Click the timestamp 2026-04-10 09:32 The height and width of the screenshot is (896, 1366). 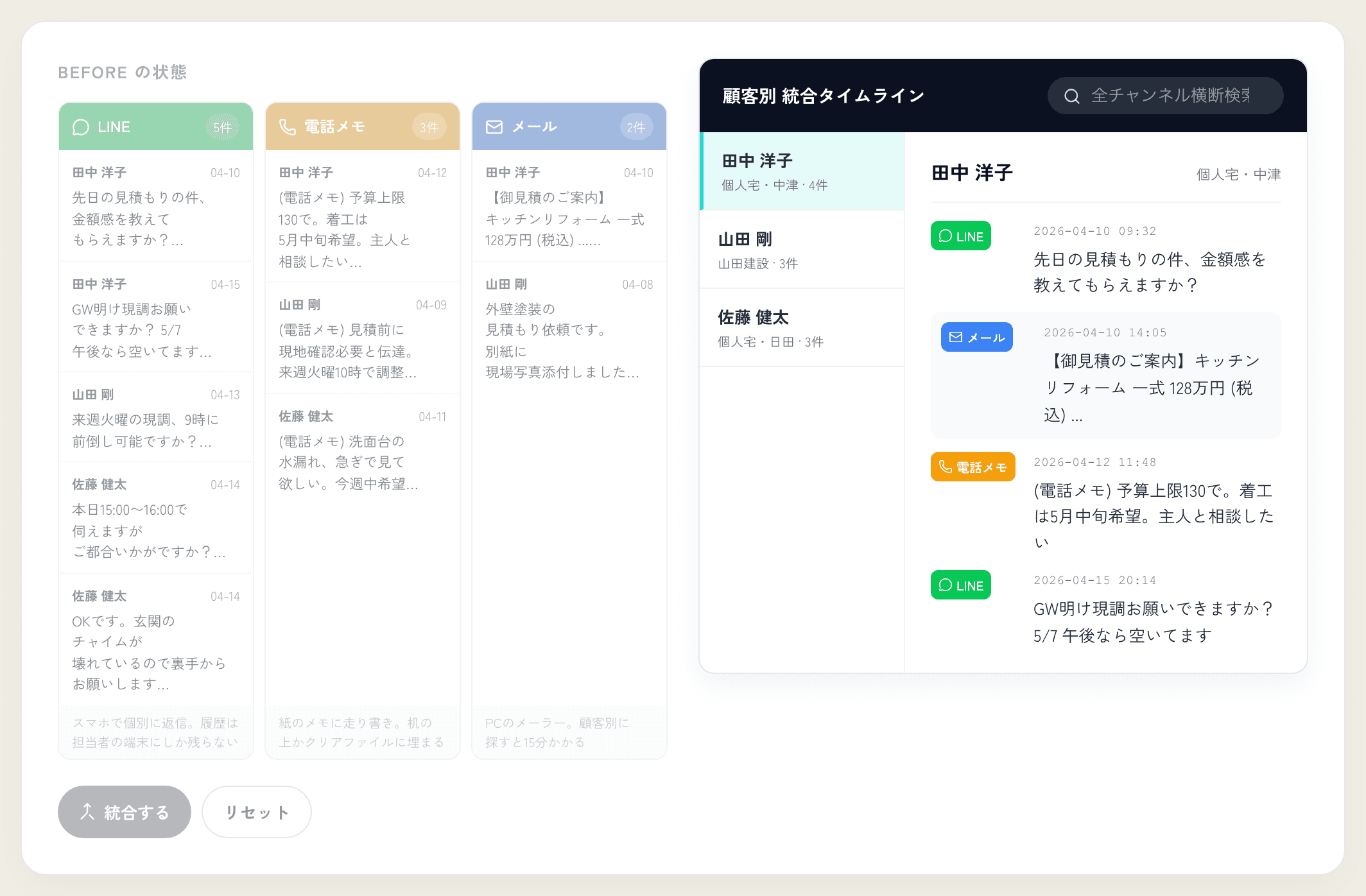[1094, 231]
